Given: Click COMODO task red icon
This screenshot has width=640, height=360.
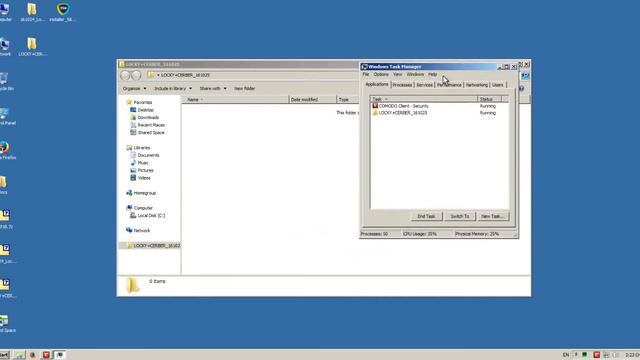Looking at the screenshot, I should point(375,106).
